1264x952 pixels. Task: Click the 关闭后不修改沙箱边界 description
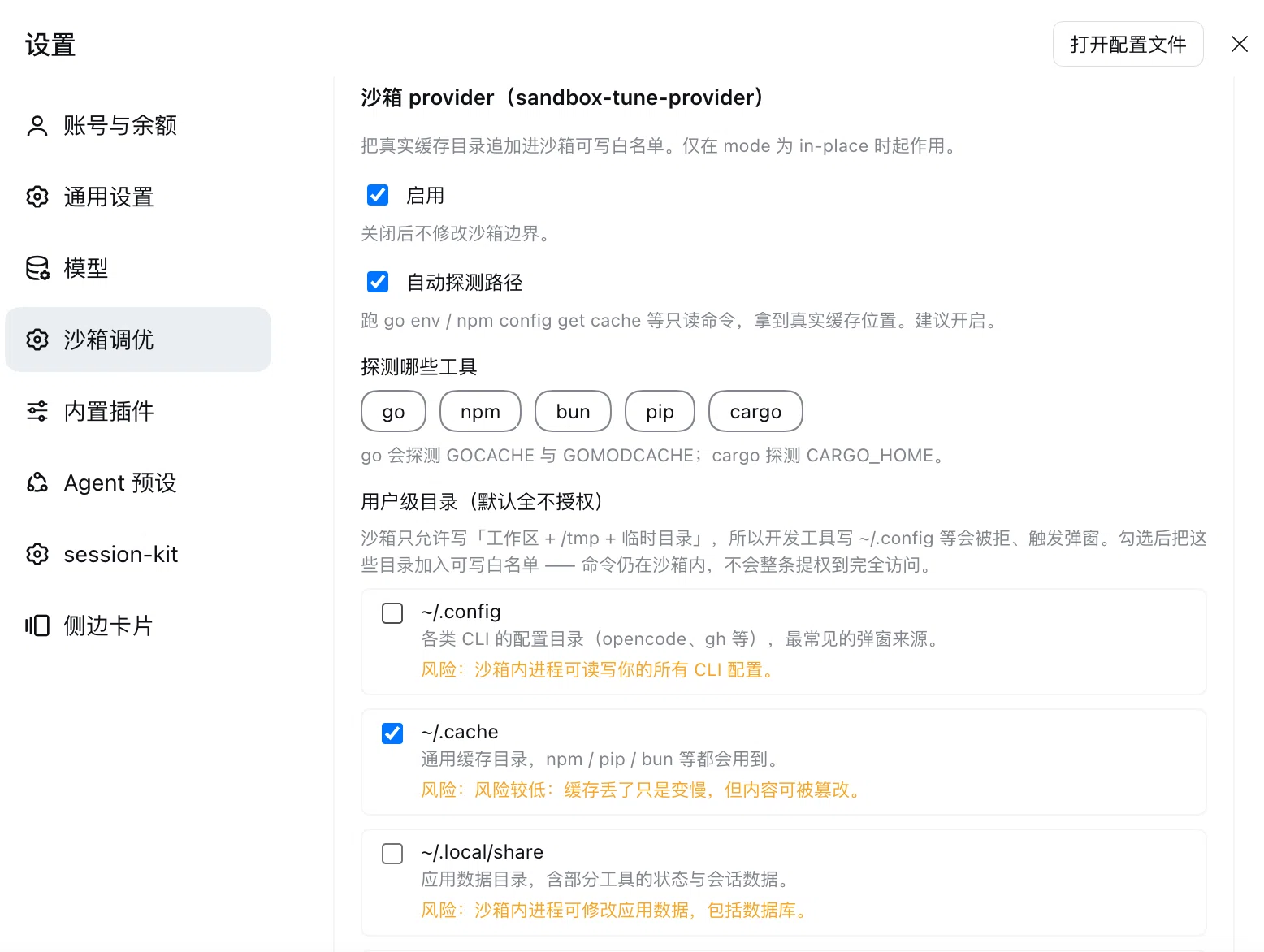[x=458, y=234]
